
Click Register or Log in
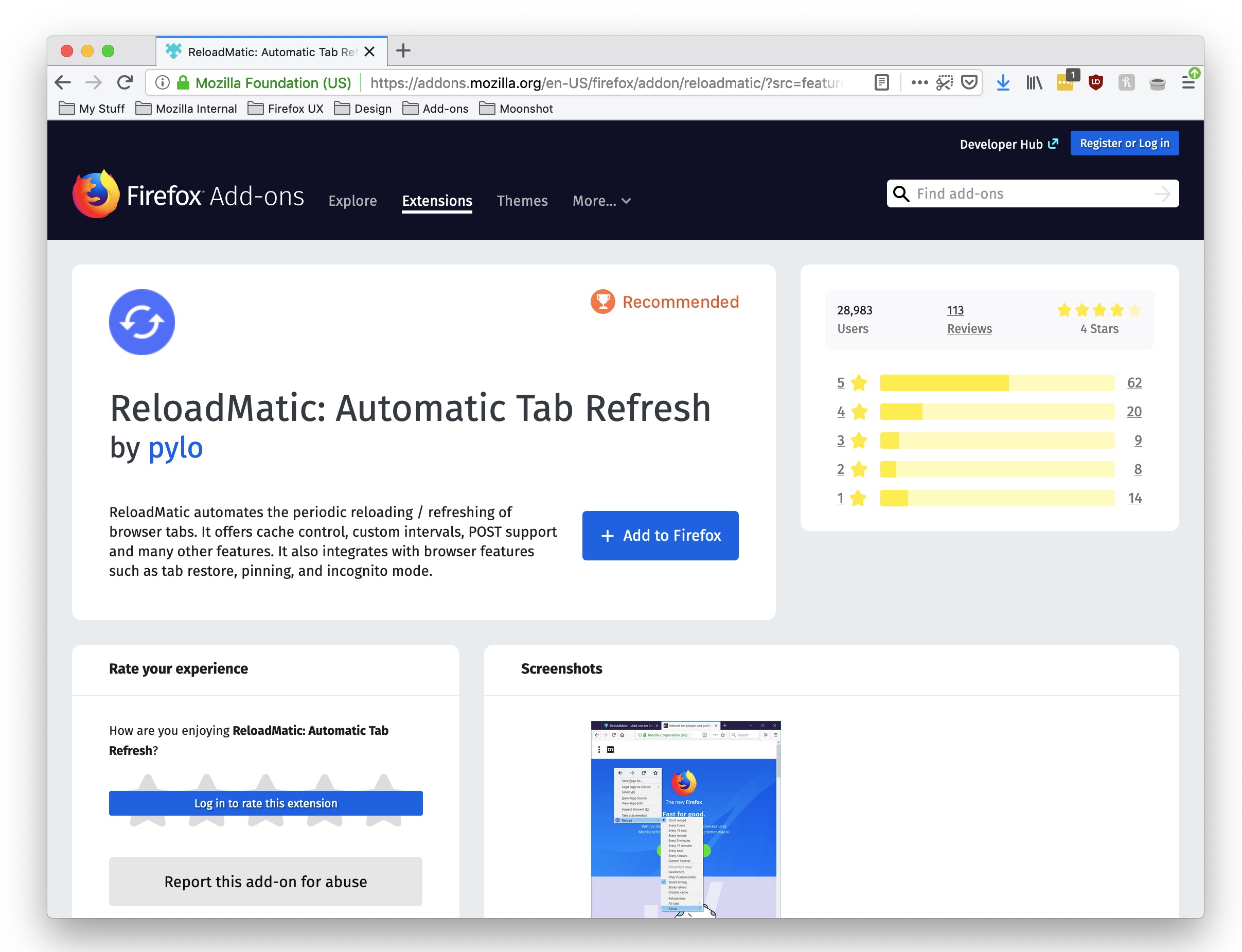pos(1124,144)
